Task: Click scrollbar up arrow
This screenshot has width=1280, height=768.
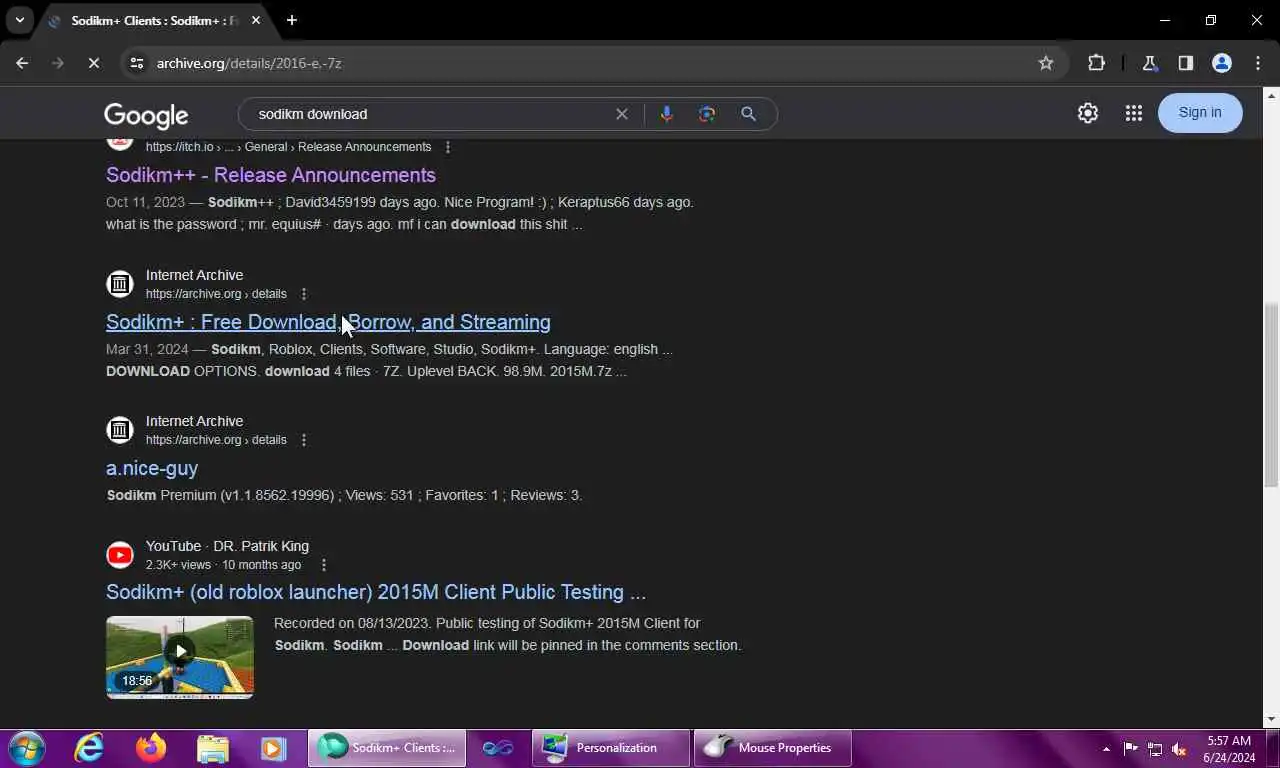Action: [x=1271, y=95]
